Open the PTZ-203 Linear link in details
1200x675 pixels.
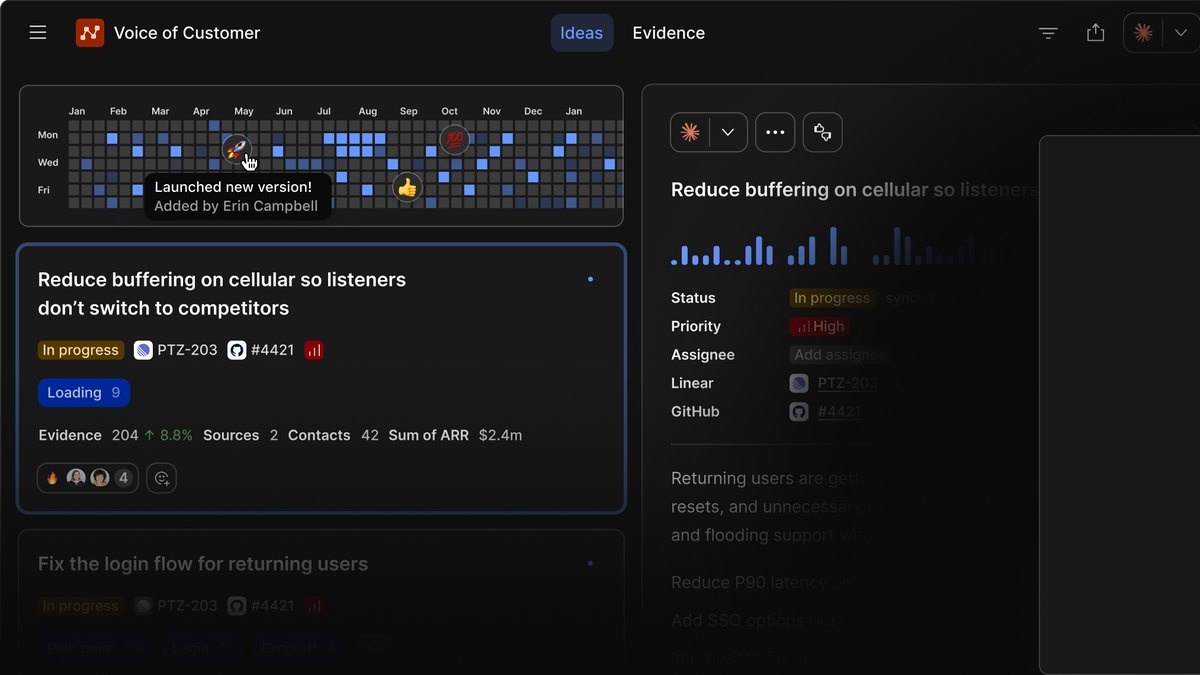click(848, 383)
